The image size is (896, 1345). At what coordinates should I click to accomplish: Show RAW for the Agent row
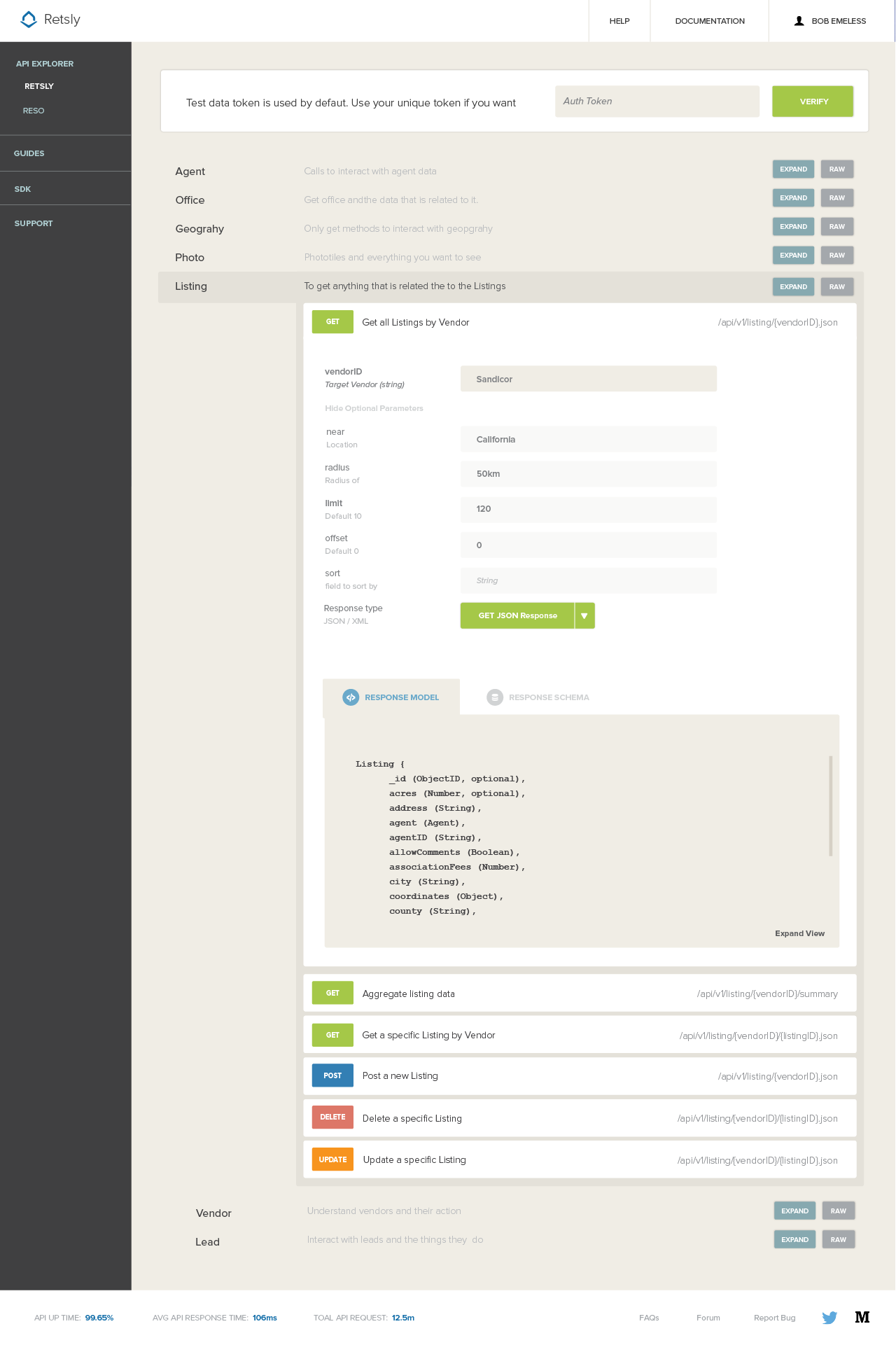[837, 169]
